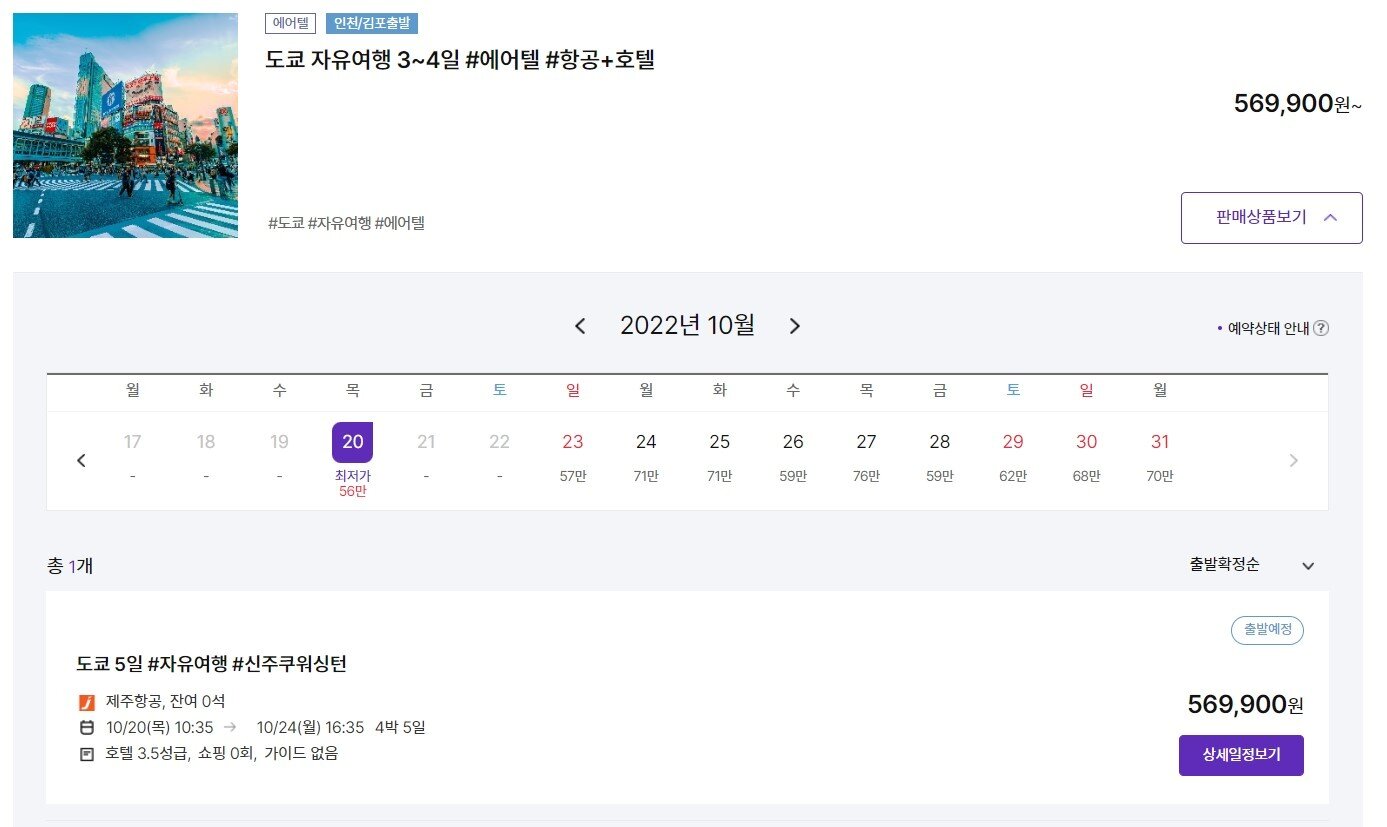Click the 인천/김포출발 tag
Image resolution: width=1387 pixels, height=827 pixels.
click(x=372, y=23)
